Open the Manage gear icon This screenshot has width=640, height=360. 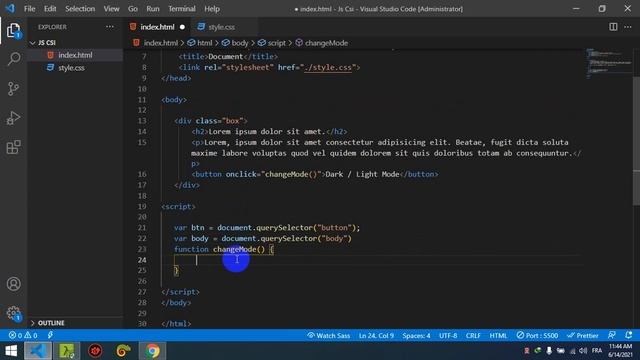tap(13, 313)
